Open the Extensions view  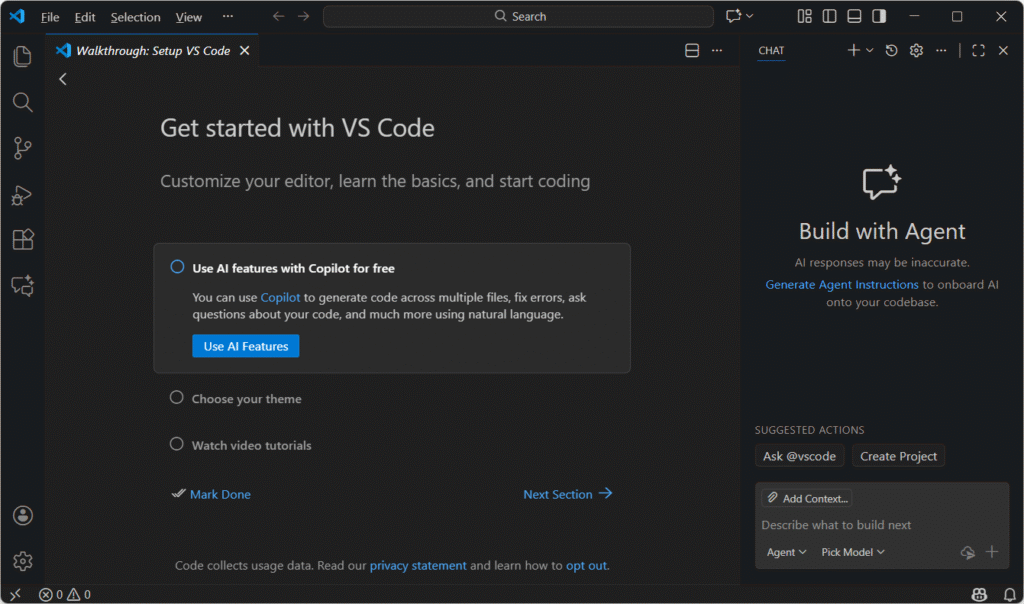[22, 240]
